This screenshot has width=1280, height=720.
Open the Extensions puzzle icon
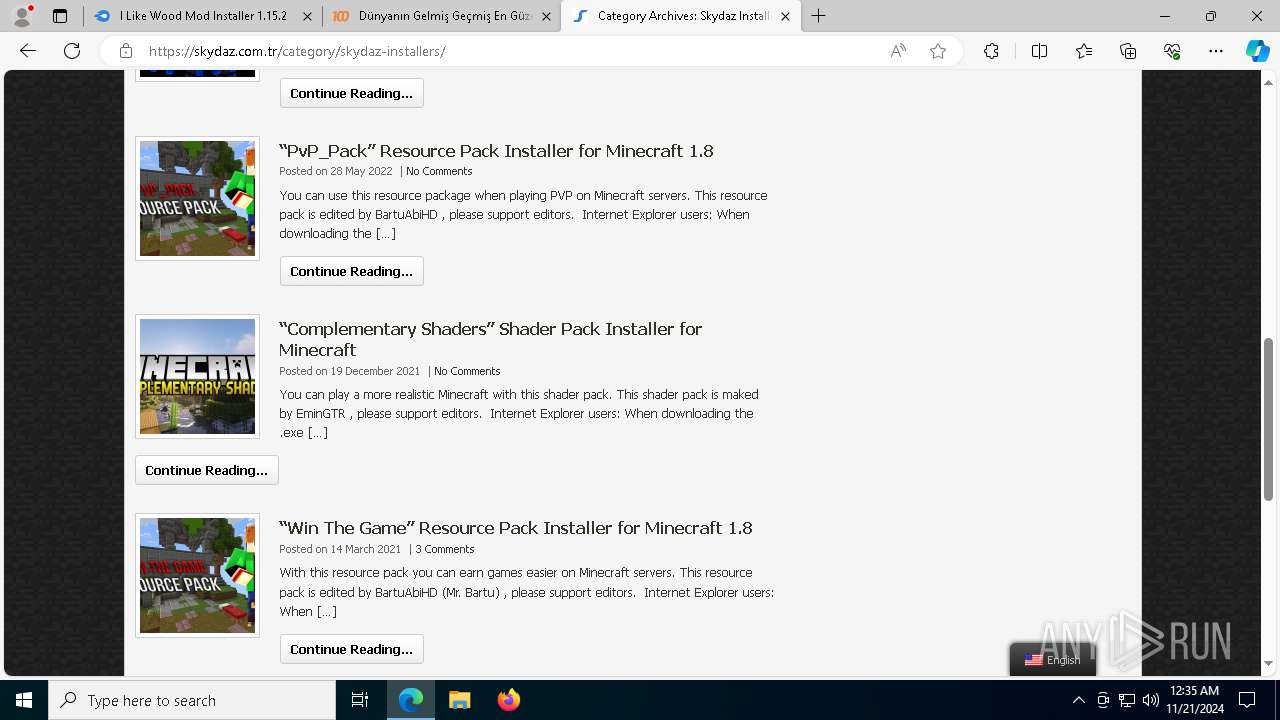click(991, 51)
